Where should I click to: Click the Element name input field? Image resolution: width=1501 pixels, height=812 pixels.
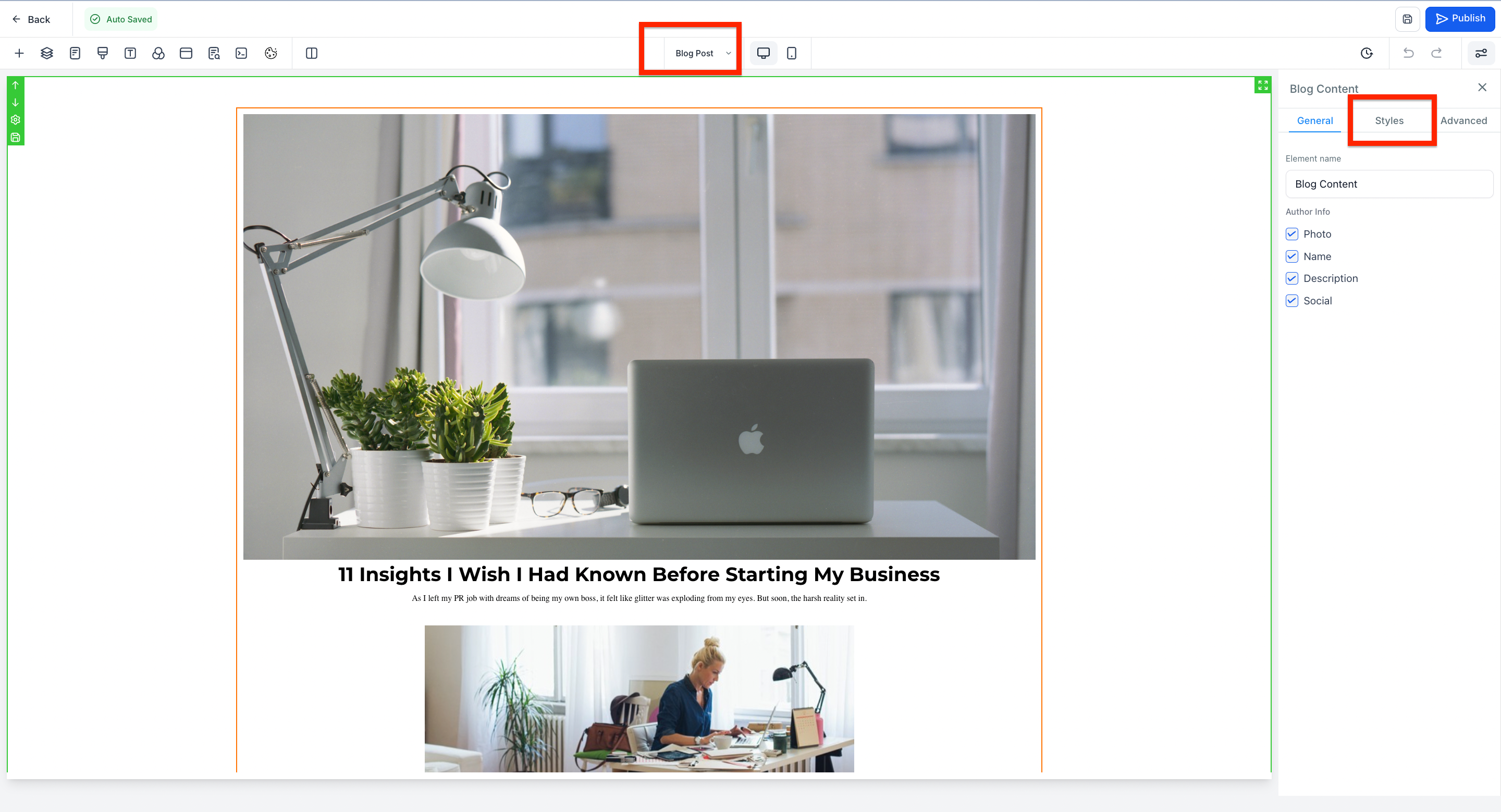[1388, 184]
